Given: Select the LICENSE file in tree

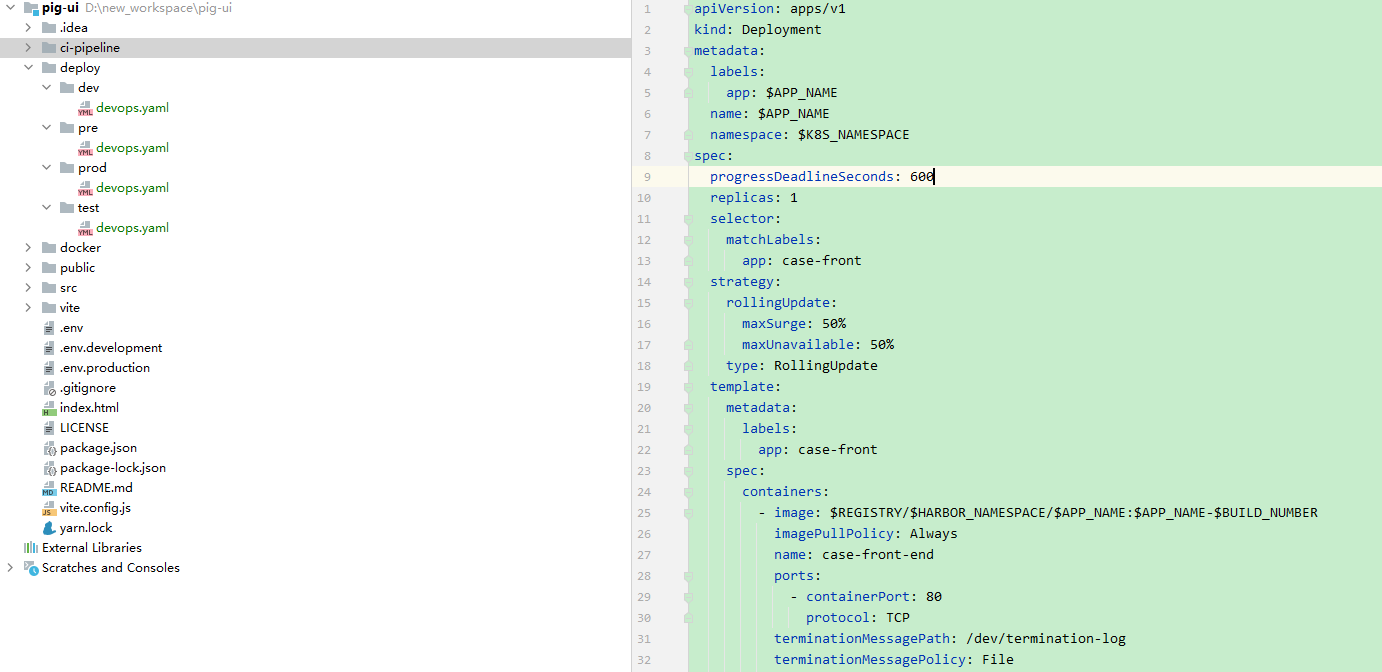Looking at the screenshot, I should pyautogui.click(x=84, y=428).
